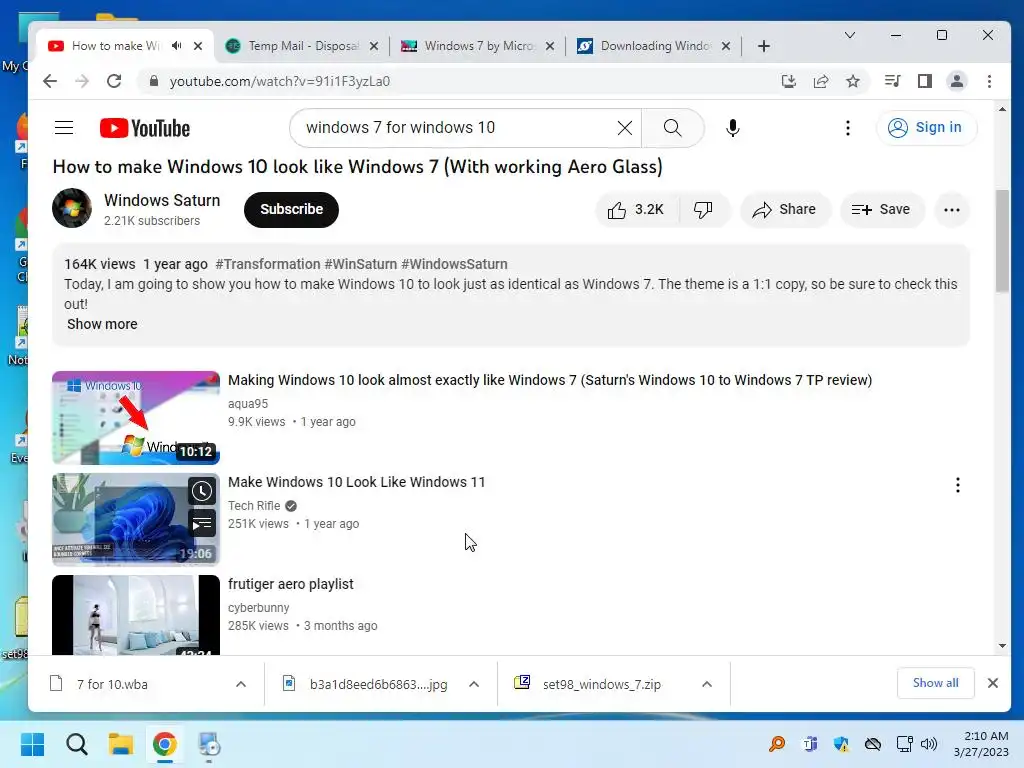Open set98_windows_7.zip download
The height and width of the screenshot is (768, 1024).
pos(601,684)
